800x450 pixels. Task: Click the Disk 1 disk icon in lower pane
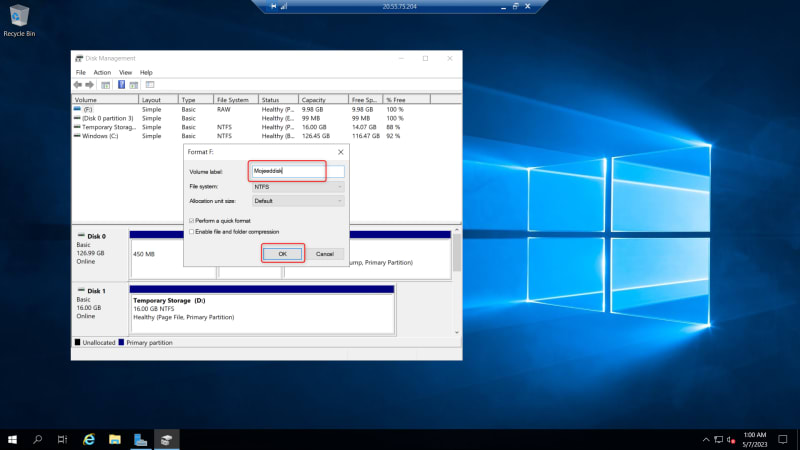81,290
